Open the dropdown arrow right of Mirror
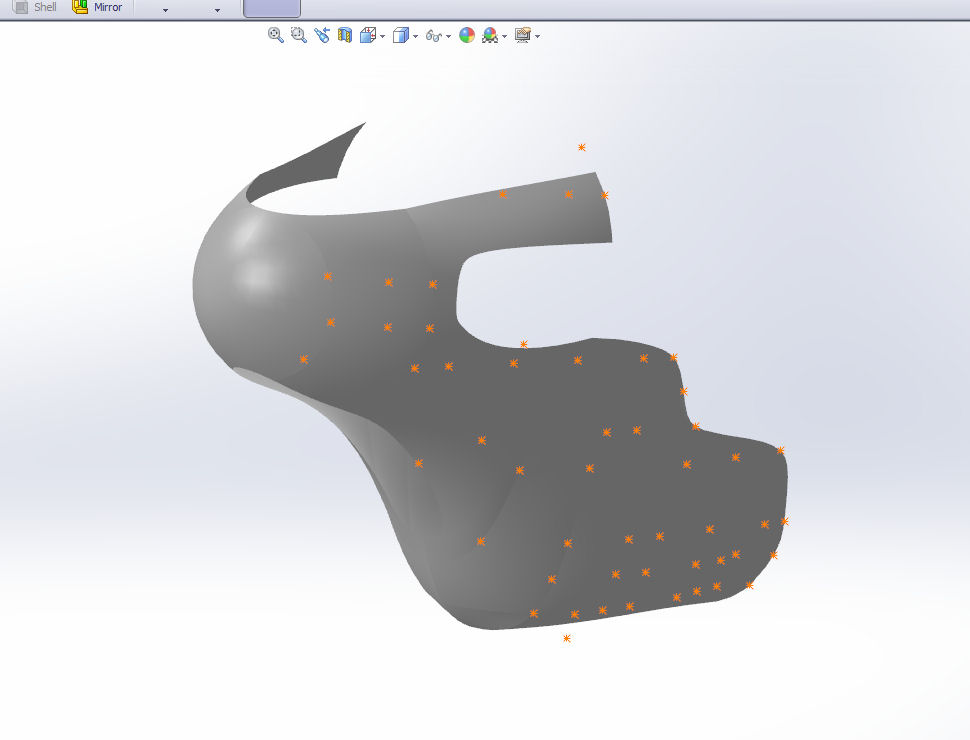This screenshot has height=740, width=970. point(165,9)
